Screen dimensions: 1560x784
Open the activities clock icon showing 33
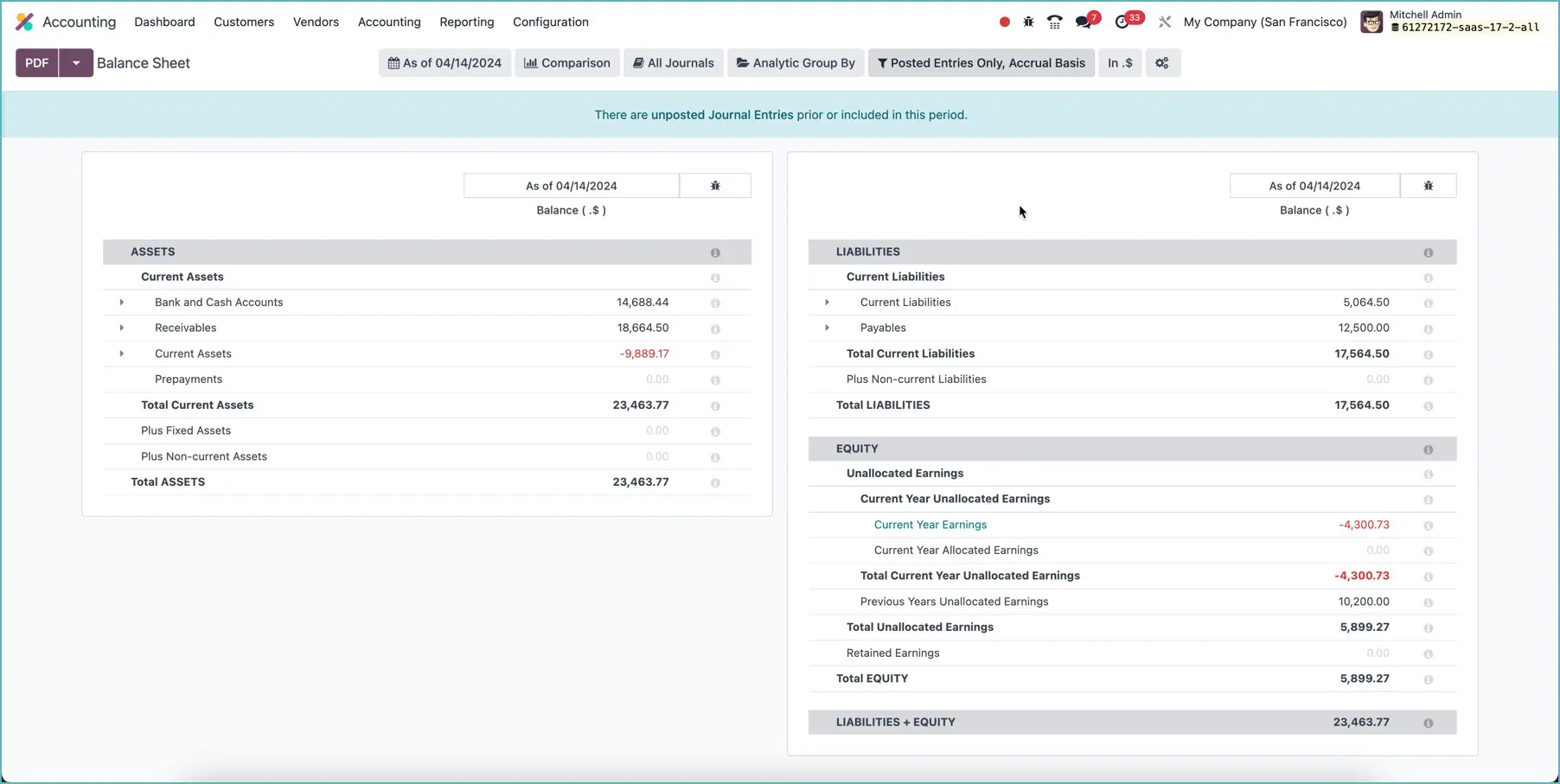1124,21
